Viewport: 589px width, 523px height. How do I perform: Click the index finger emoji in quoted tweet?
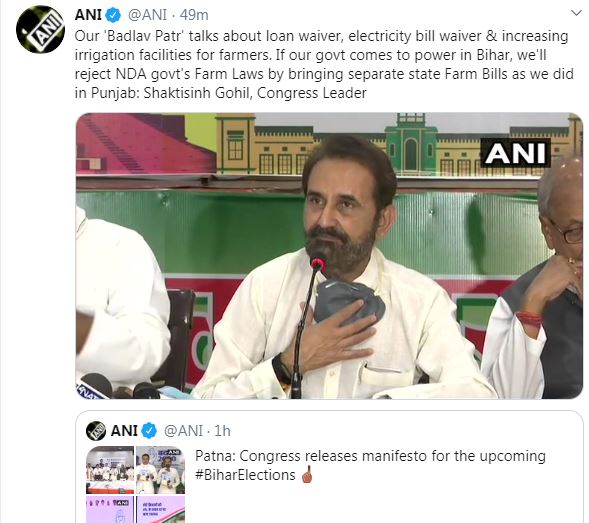pyautogui.click(x=307, y=475)
